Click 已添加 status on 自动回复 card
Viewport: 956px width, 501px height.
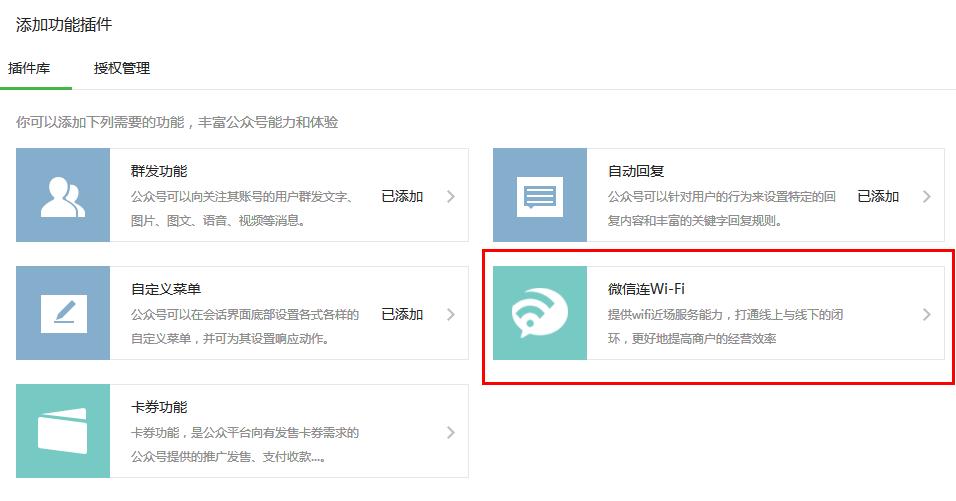879,196
